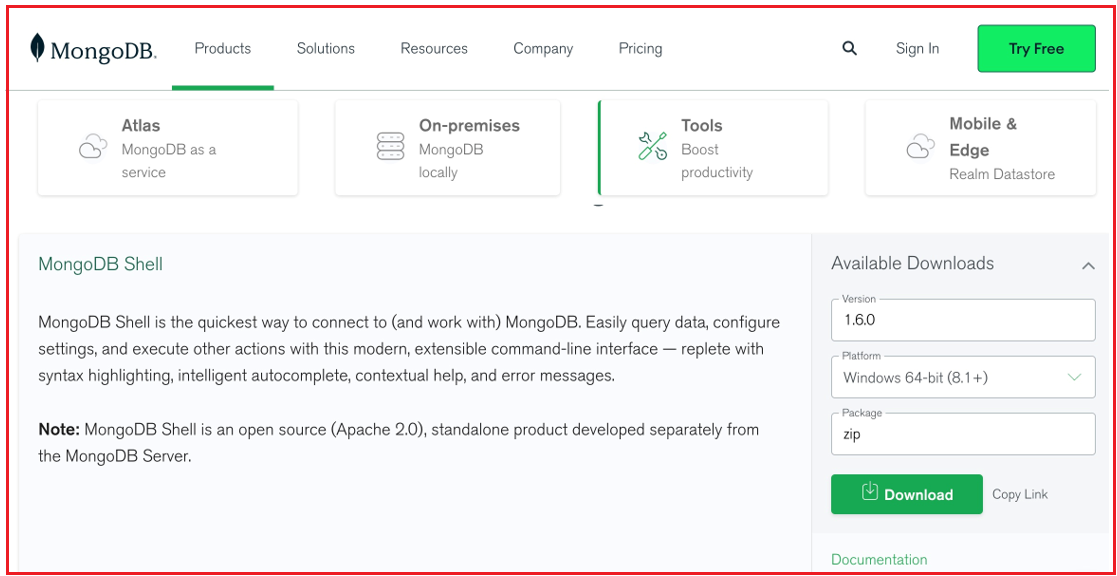The image size is (1117, 576).
Task: Open the Products menu
Action: [x=223, y=48]
